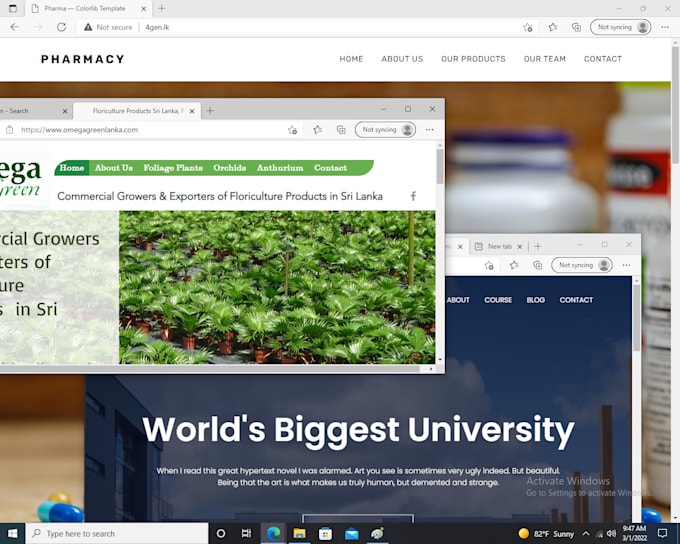Add 4gen.lk page to favorites star

pyautogui.click(x=527, y=27)
